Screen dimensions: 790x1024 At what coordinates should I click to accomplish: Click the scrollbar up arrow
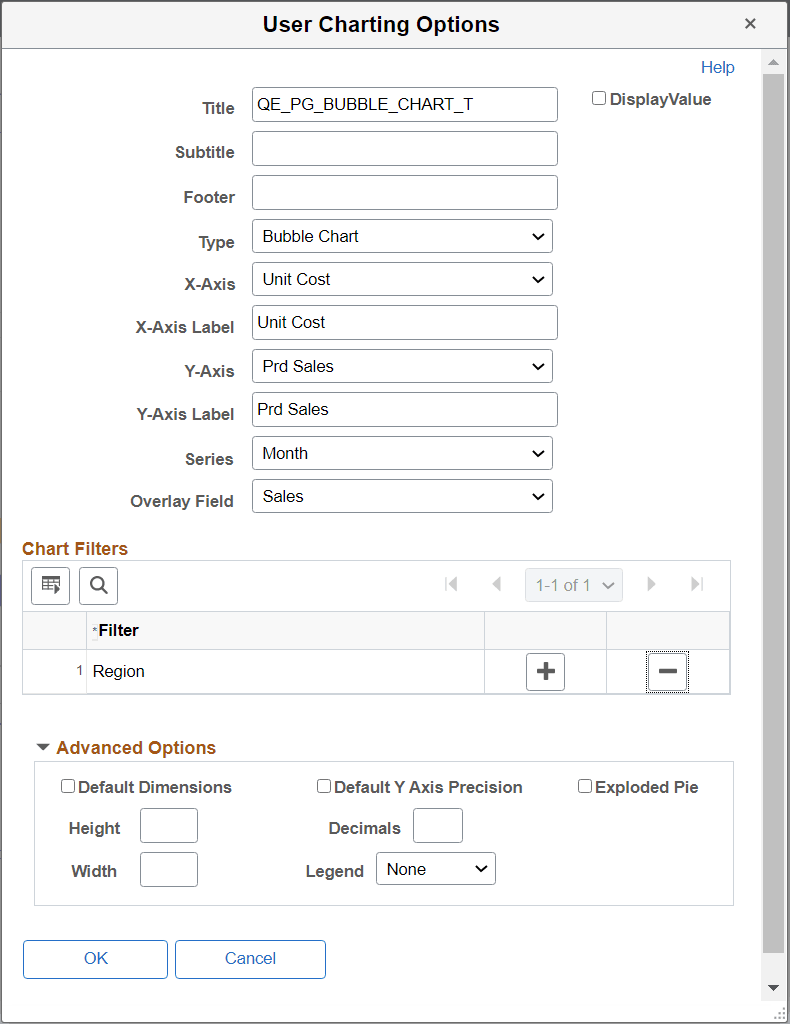pos(773,61)
